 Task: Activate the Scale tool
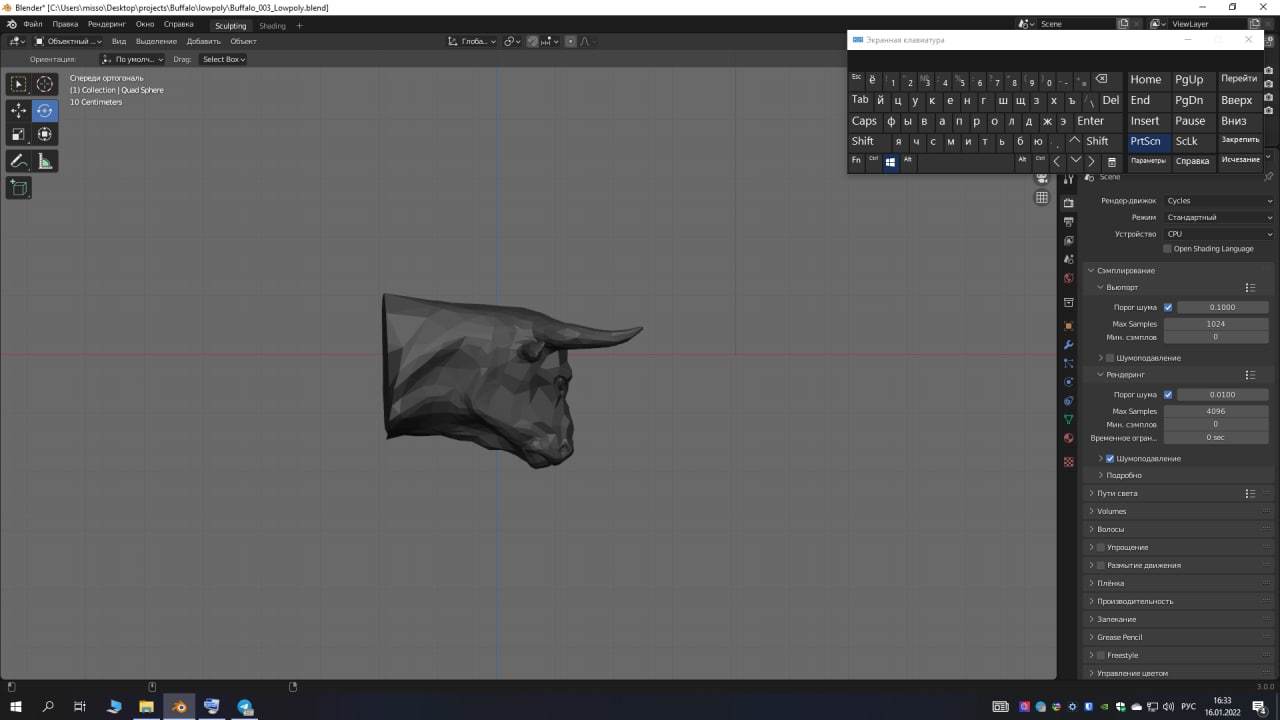19,134
